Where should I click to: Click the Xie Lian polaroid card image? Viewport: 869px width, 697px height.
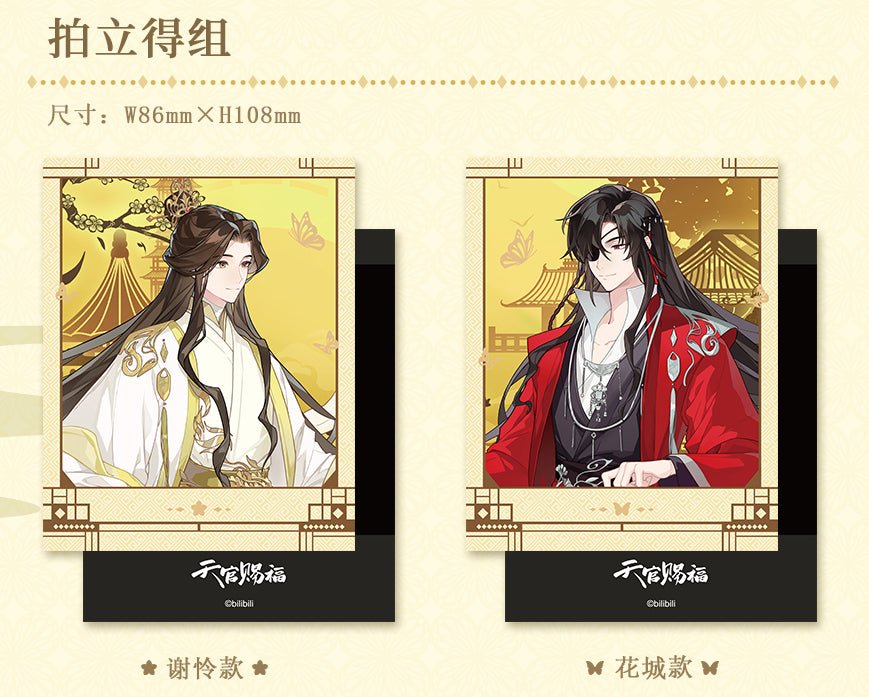click(199, 355)
